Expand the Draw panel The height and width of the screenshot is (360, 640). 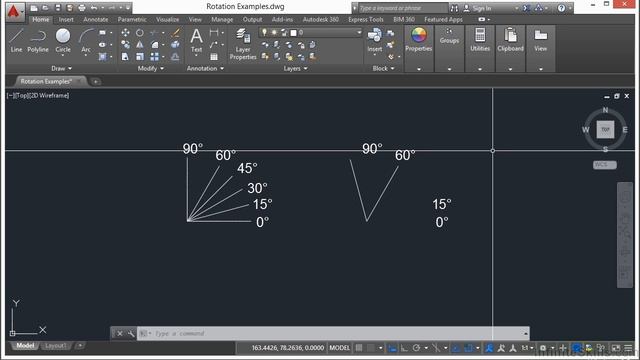tap(61, 68)
